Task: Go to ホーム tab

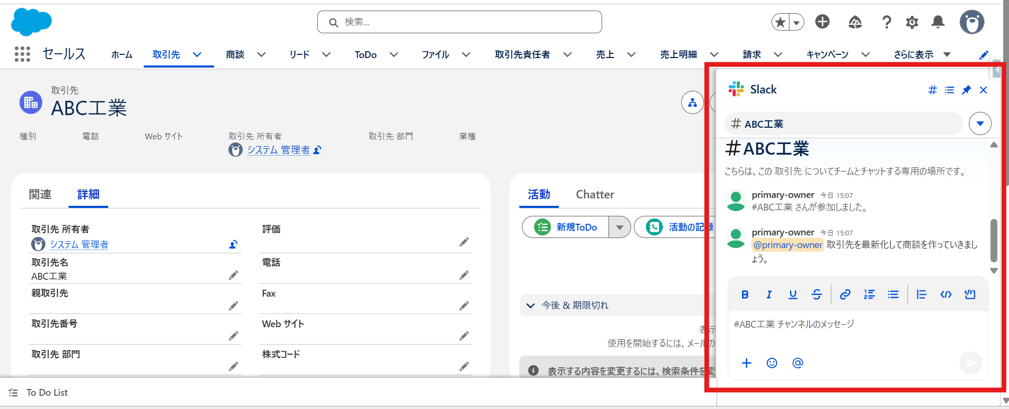Action: [x=122, y=55]
